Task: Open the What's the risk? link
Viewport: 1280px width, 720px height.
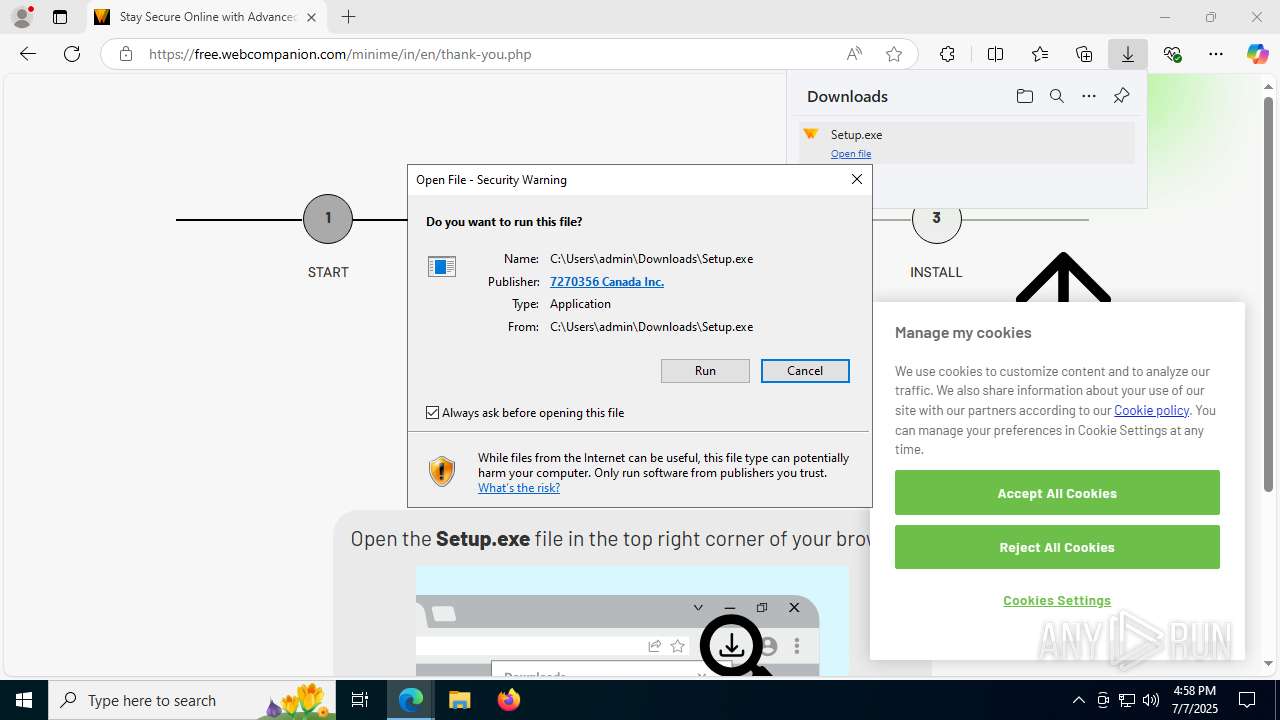Action: (x=519, y=488)
